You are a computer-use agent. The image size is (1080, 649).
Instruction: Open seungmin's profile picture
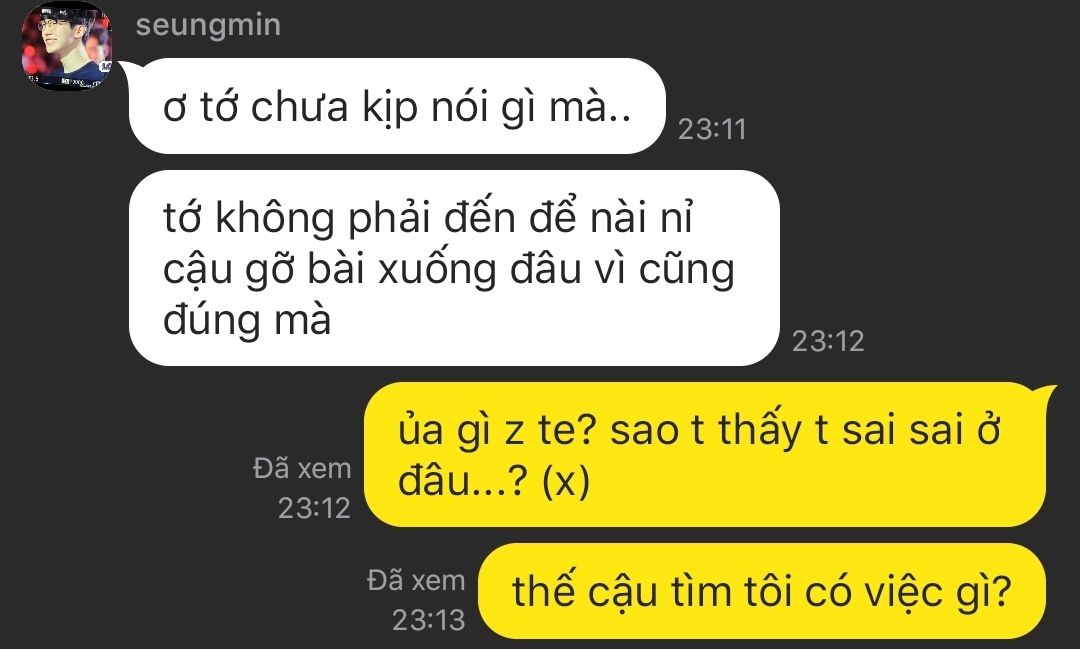[66, 45]
